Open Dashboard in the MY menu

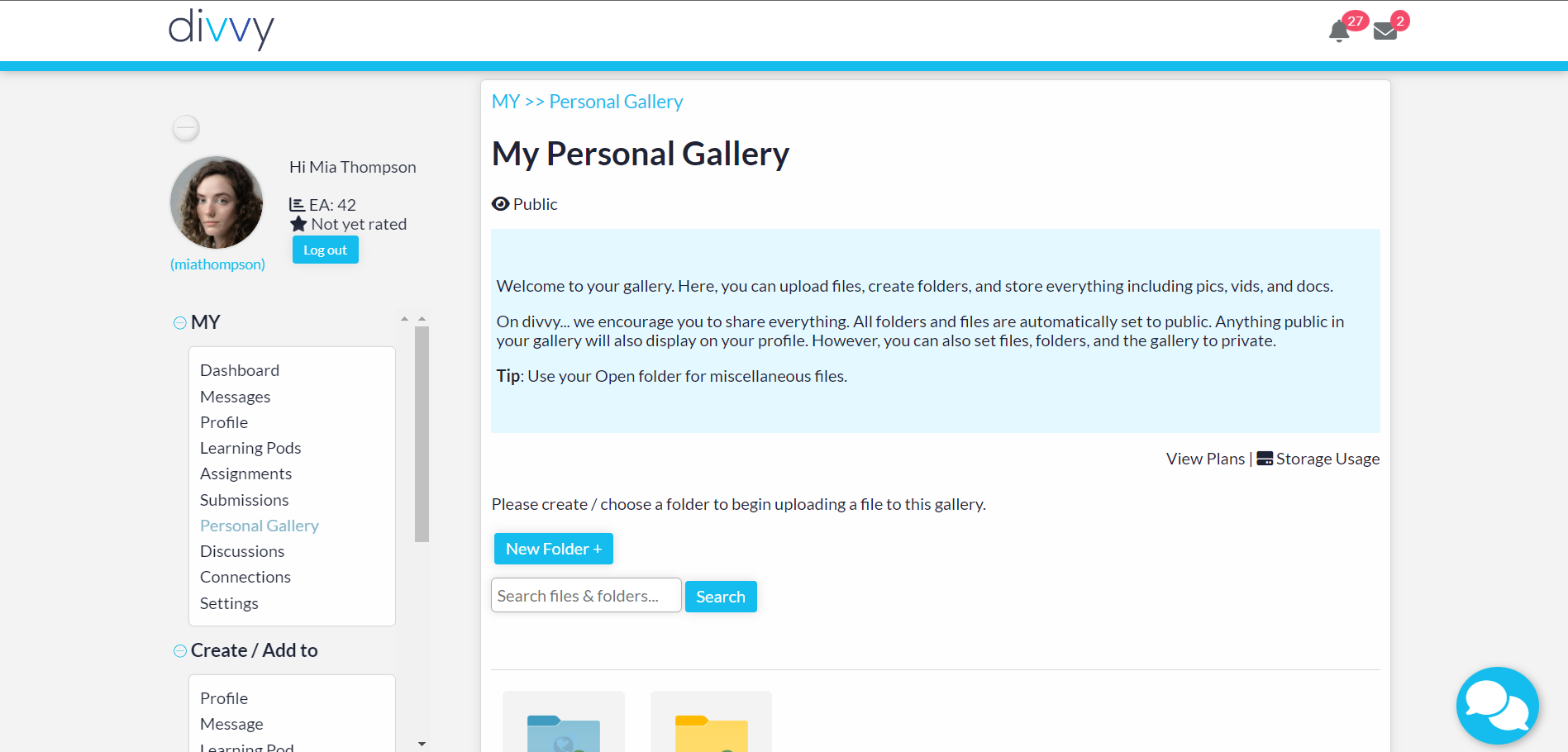(x=240, y=370)
